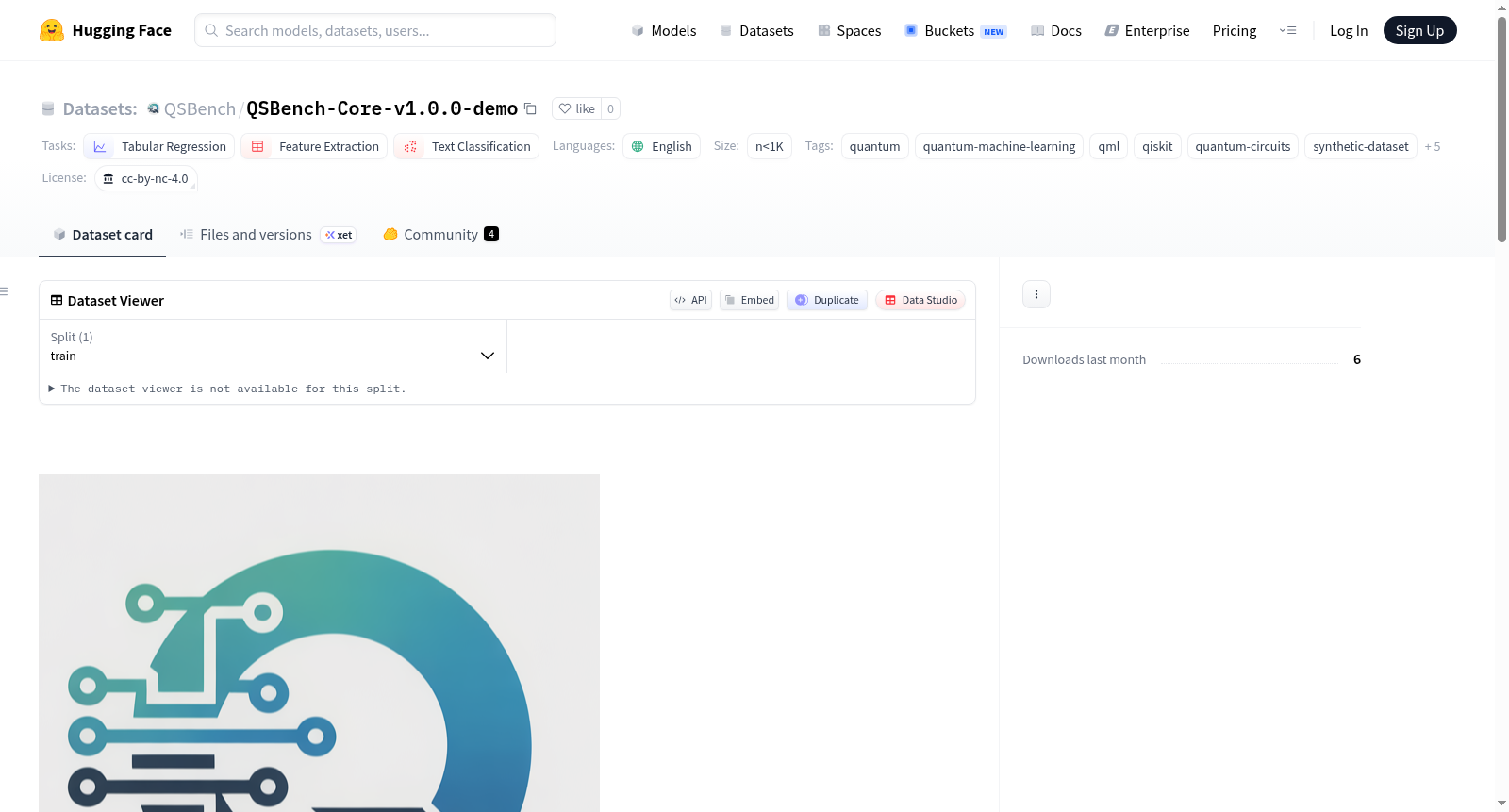Click the Embed button
This screenshot has width=1509, height=812.
[x=749, y=300]
